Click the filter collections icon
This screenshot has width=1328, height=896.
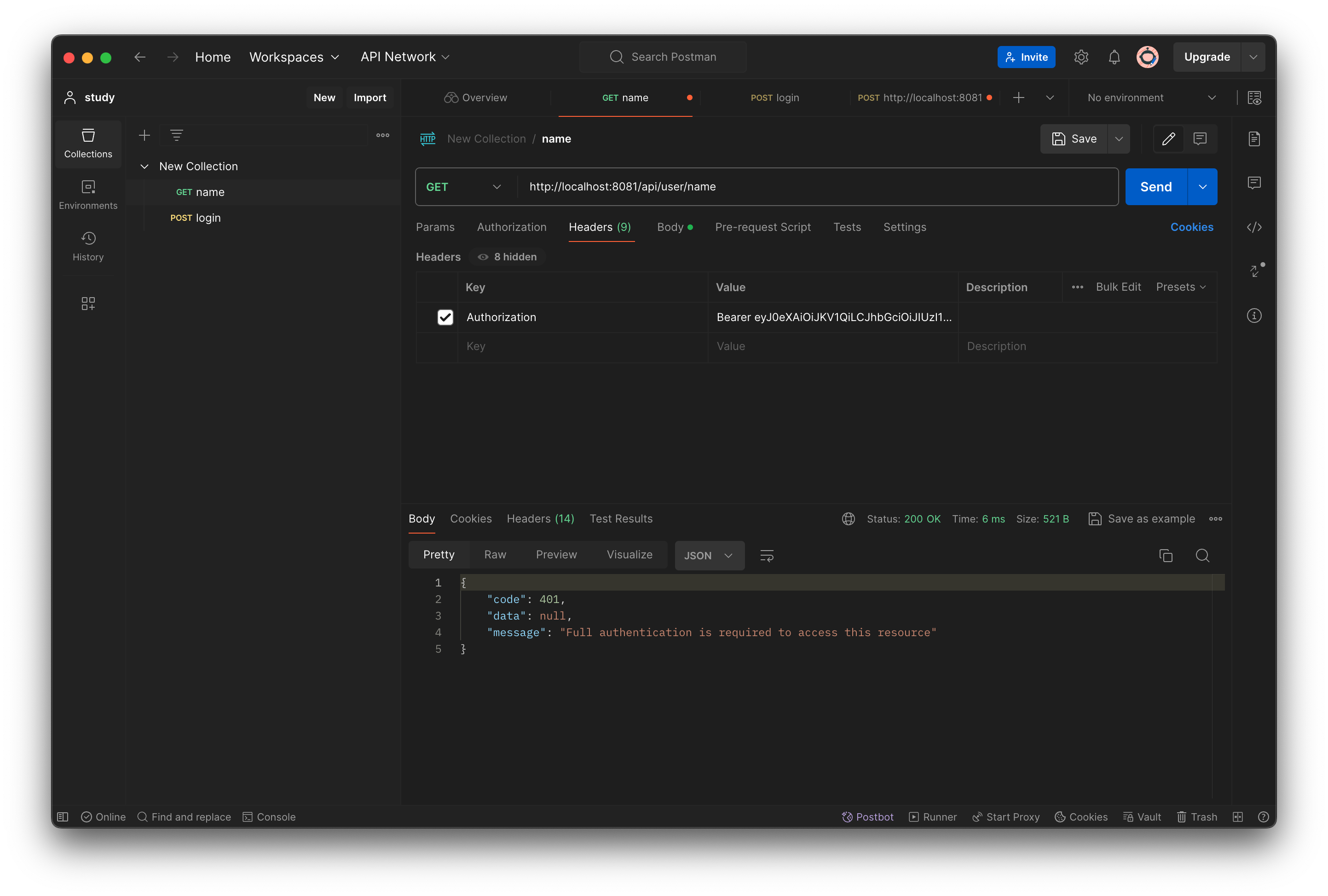point(177,135)
